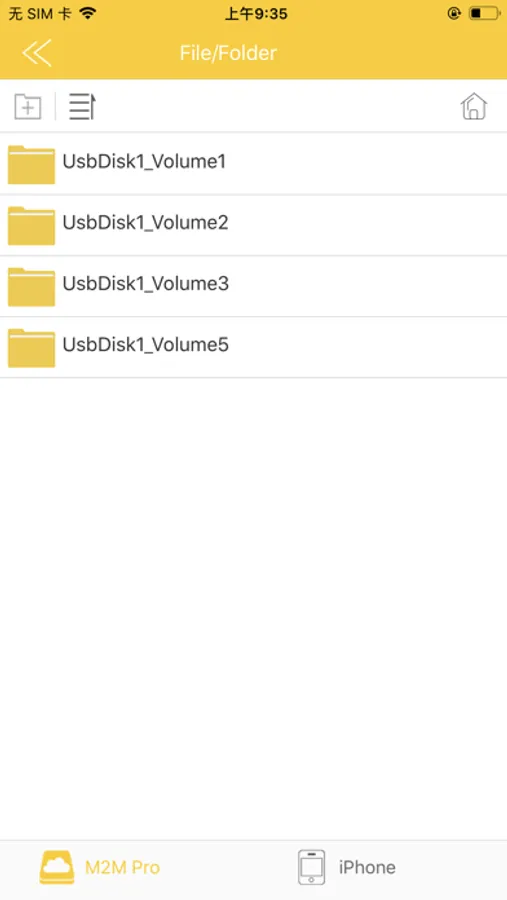Tap the double-chevron back icon
Image resolution: width=507 pixels, height=900 pixels.
click(x=37, y=53)
